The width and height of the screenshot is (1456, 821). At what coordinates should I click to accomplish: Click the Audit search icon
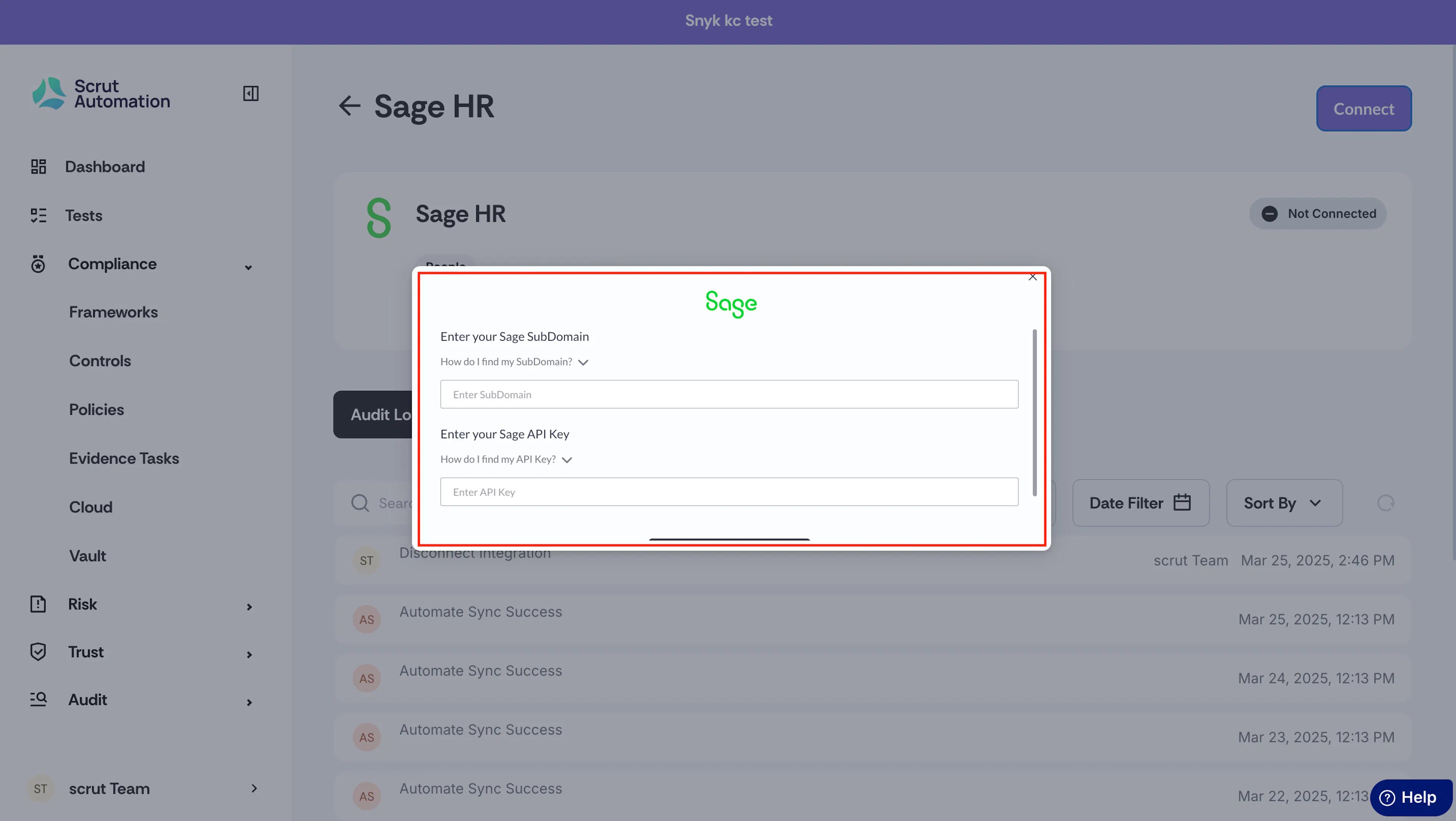[x=38, y=699]
